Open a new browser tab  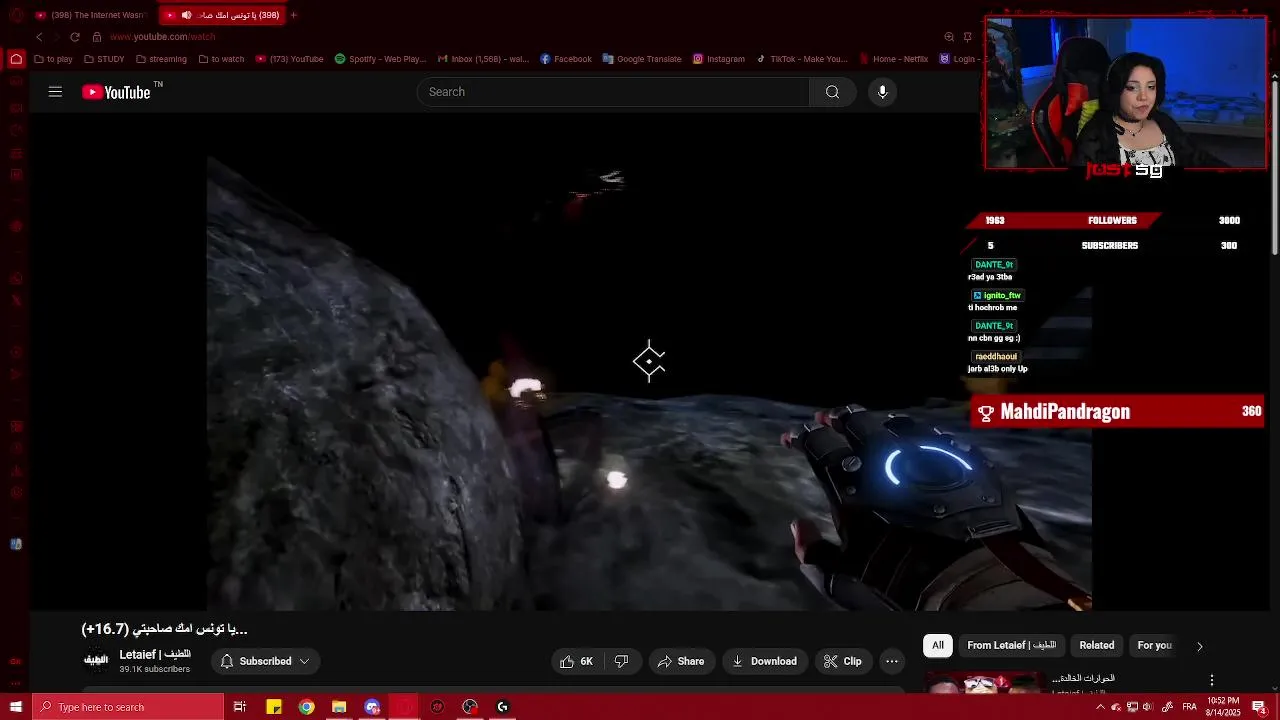point(293,15)
